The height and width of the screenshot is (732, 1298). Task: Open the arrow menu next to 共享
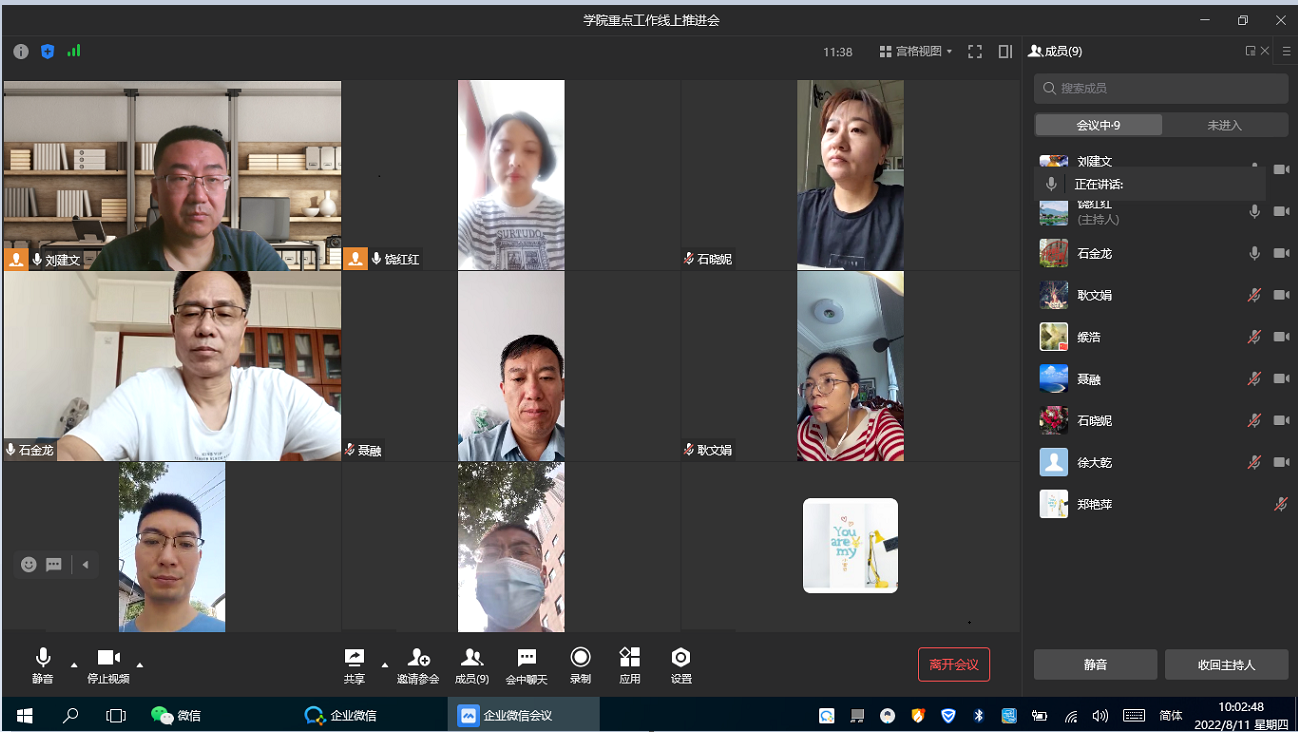coord(385,664)
